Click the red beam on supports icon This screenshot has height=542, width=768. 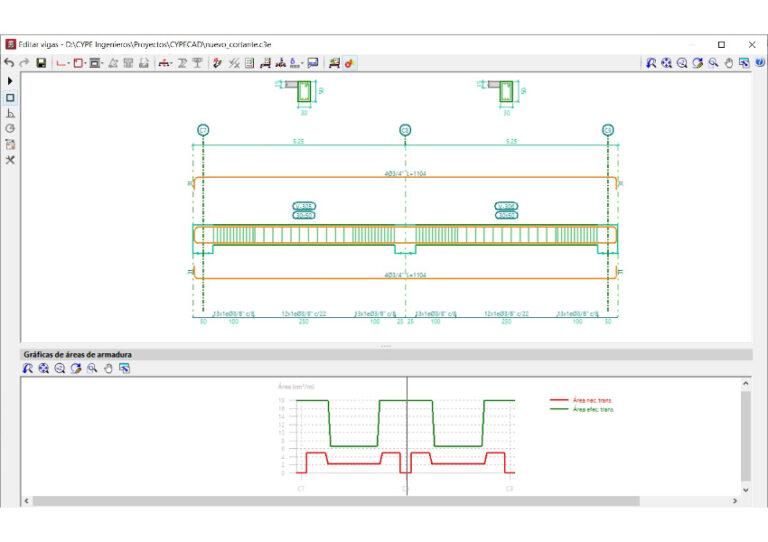coord(265,63)
